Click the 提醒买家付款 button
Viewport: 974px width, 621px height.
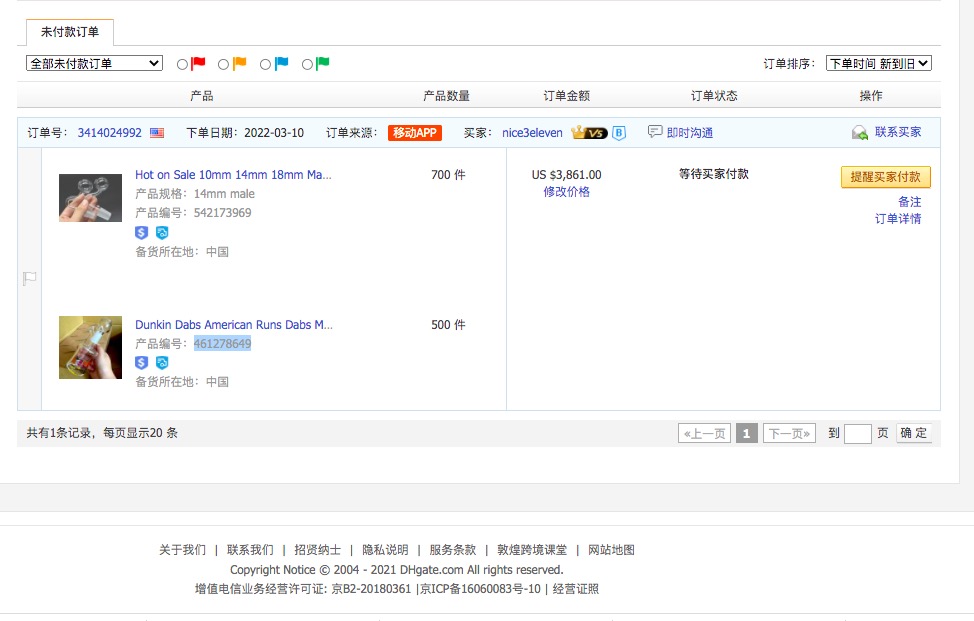pos(885,177)
